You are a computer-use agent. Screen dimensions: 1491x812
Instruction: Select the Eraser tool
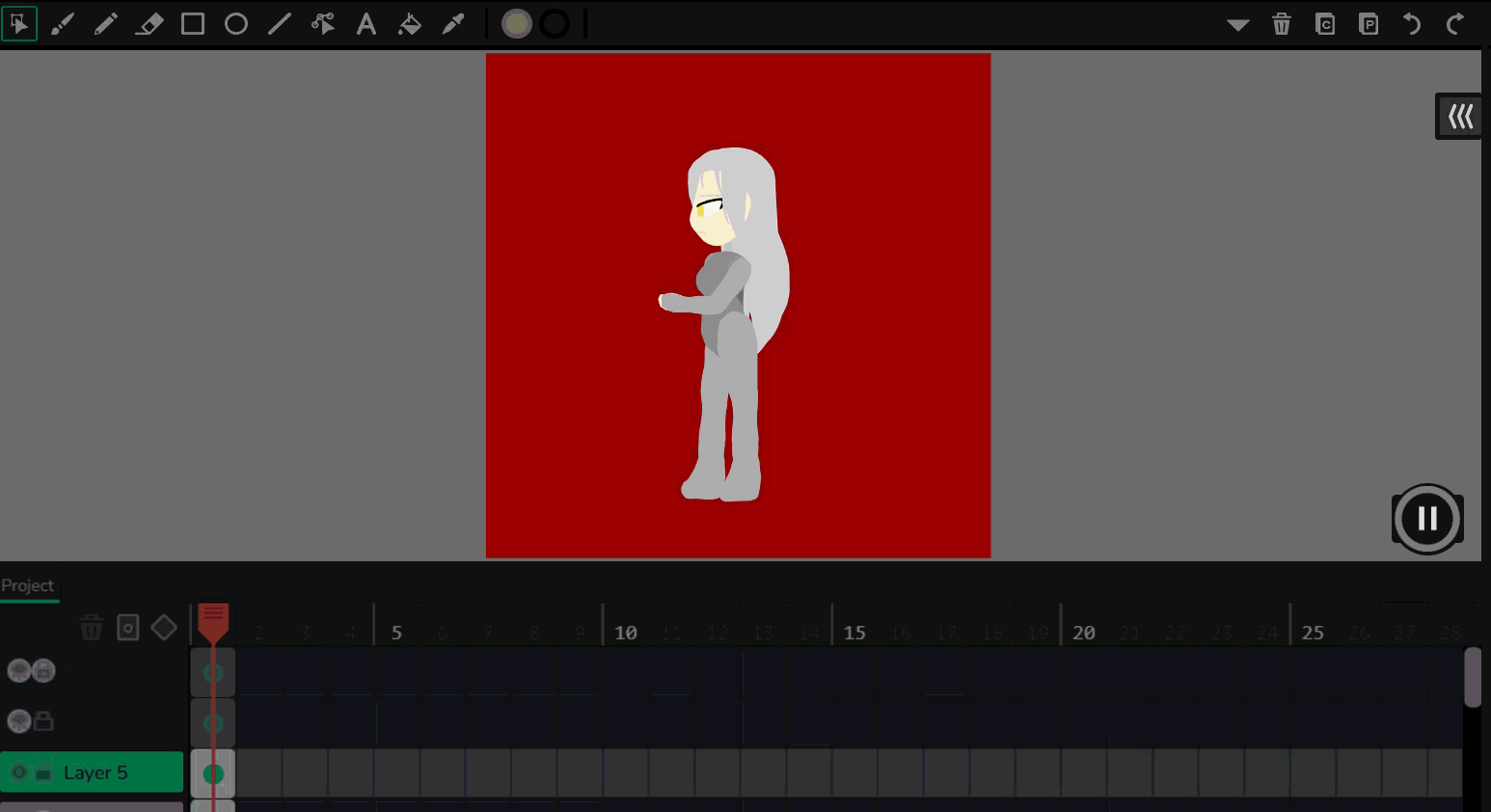pos(149,24)
